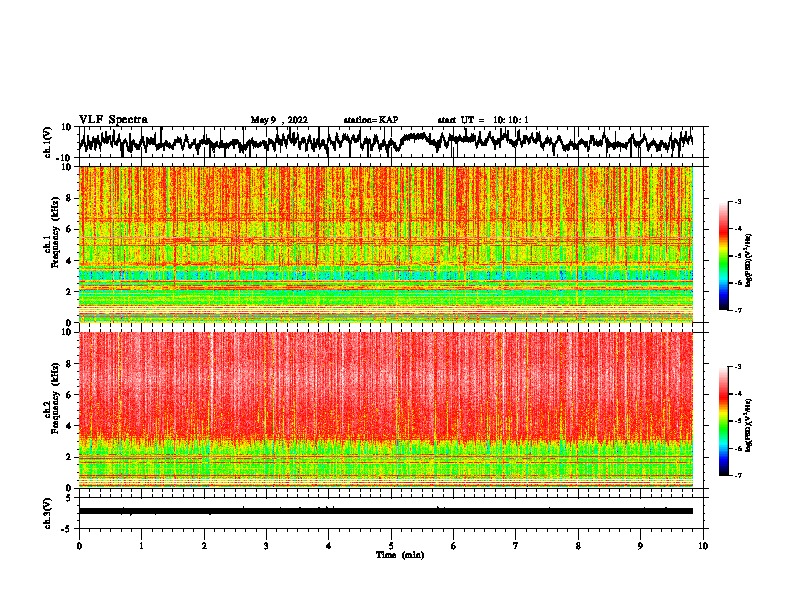Click inside the ch.1 voltage waveform trace
The height and width of the screenshot is (612, 792).
coord(386,142)
